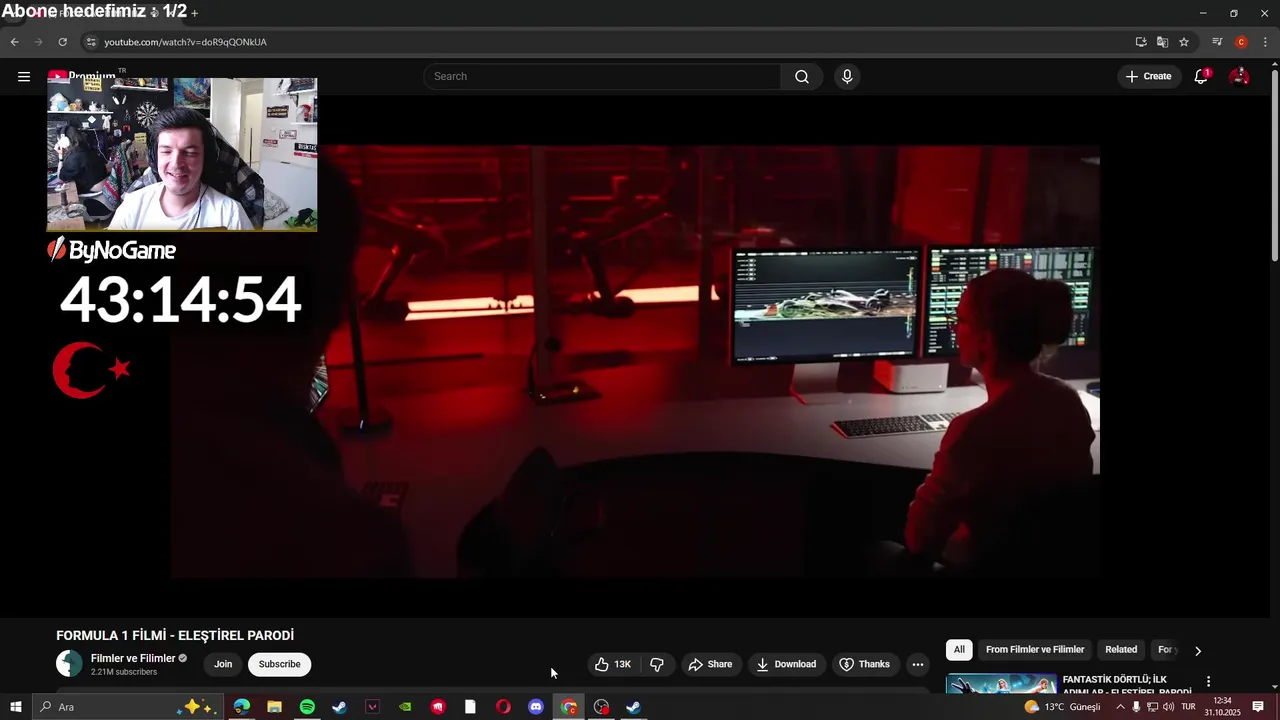The width and height of the screenshot is (1280, 720).
Task: Open Spotify from the taskbar
Action: [x=307, y=707]
